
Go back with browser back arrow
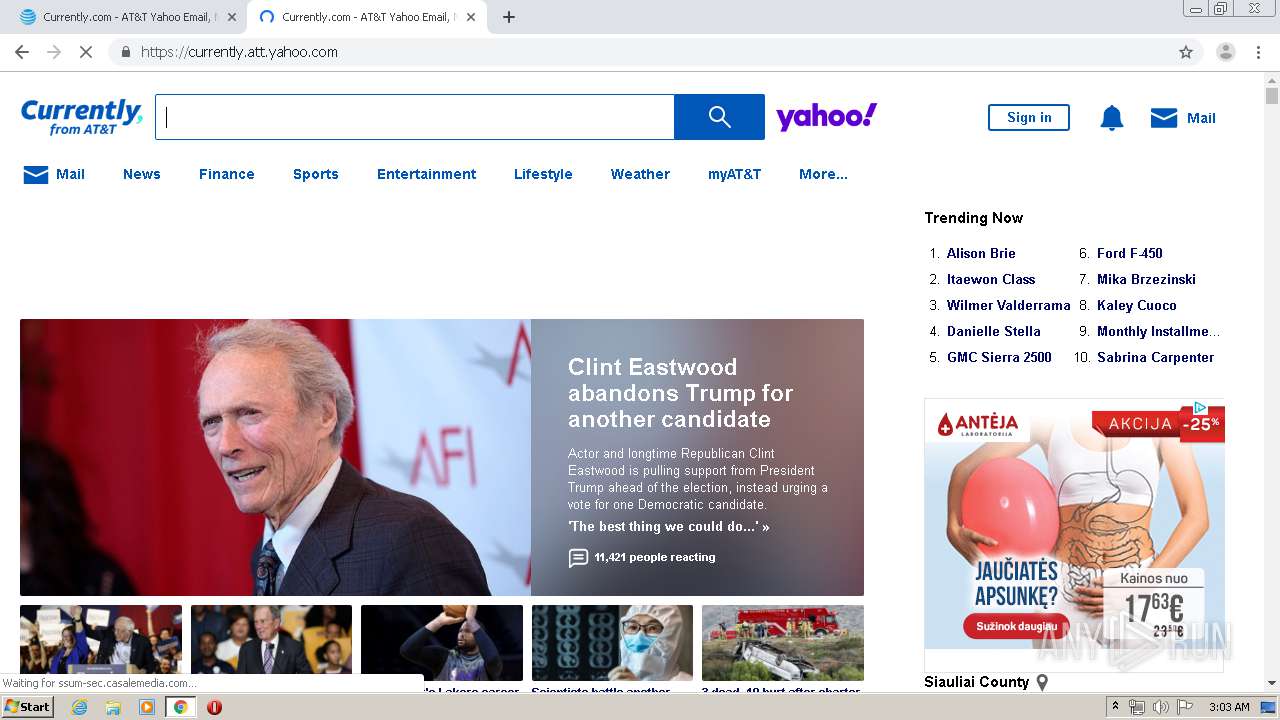(x=22, y=52)
